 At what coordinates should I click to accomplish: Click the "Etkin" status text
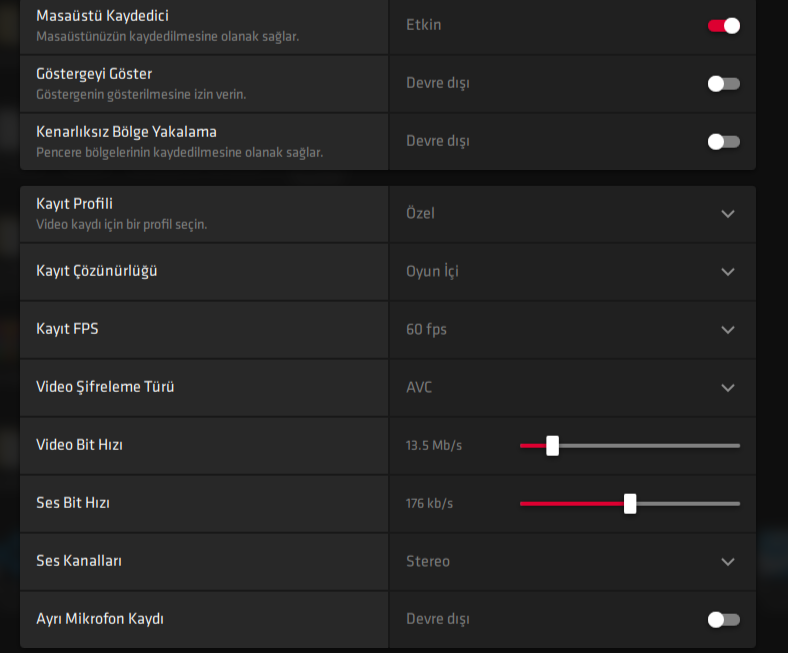[x=423, y=25]
